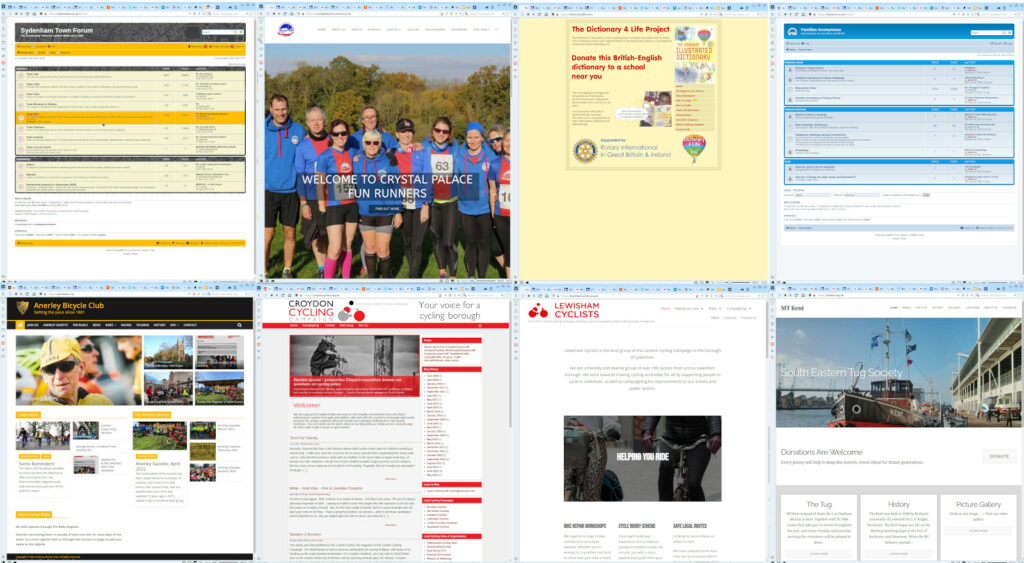Select HOME in Fun Runners navigation

(x=322, y=29)
